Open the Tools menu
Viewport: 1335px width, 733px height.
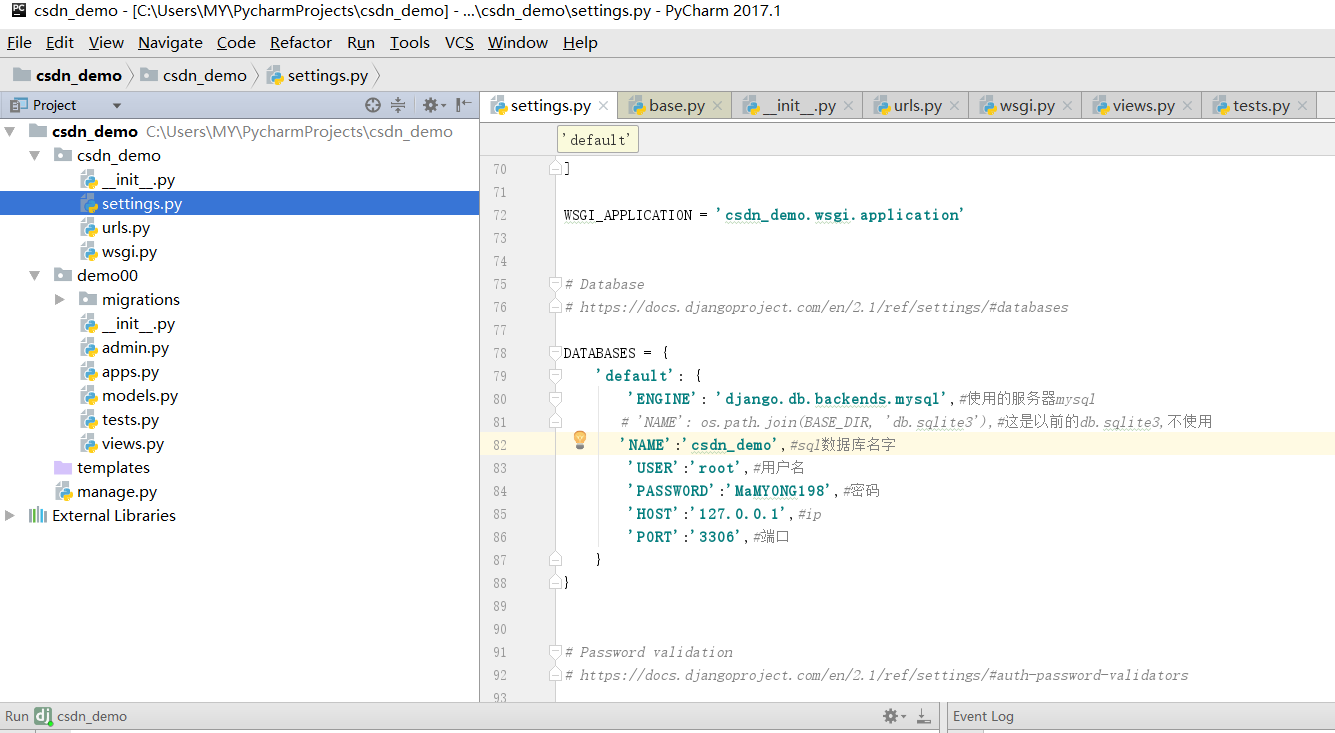(x=410, y=42)
